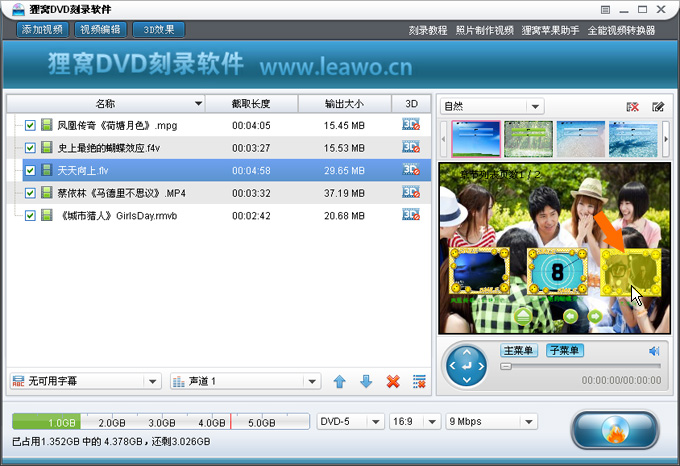Click the 添加视频 button
Viewport: 680px width, 466px height.
pyautogui.click(x=42, y=29)
